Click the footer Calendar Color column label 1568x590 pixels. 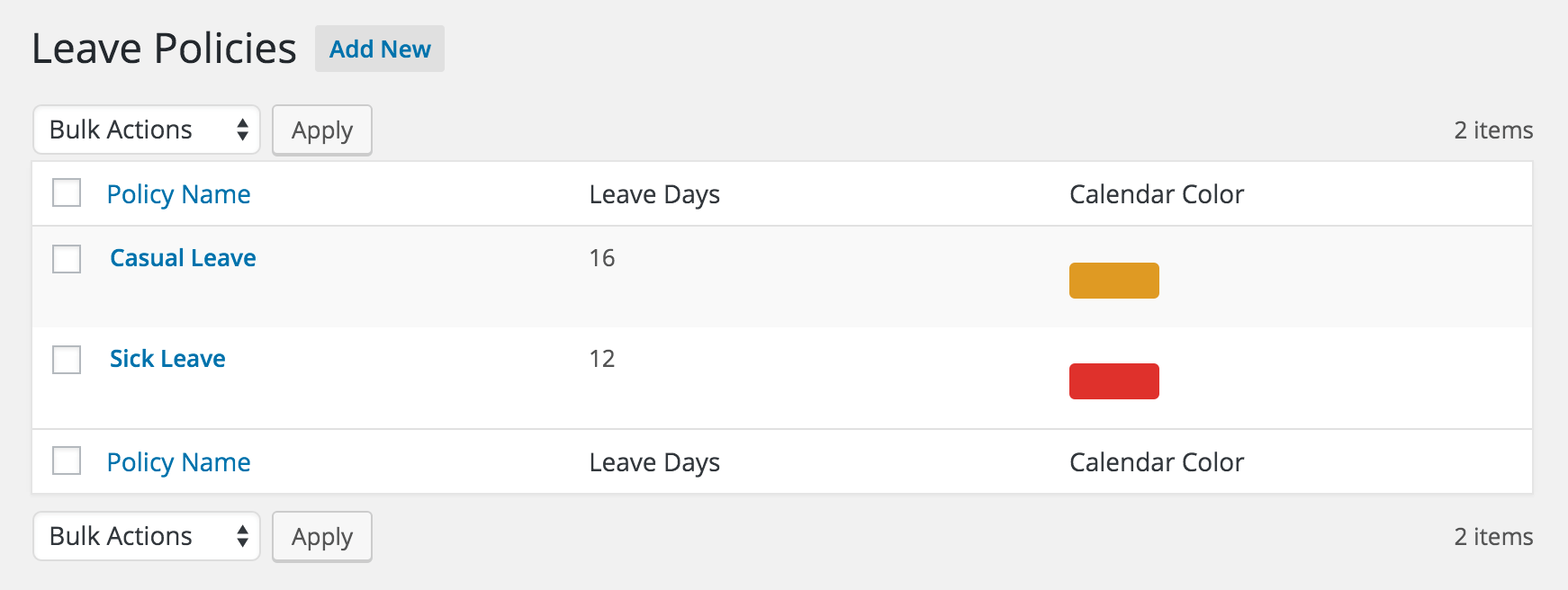tap(1156, 462)
